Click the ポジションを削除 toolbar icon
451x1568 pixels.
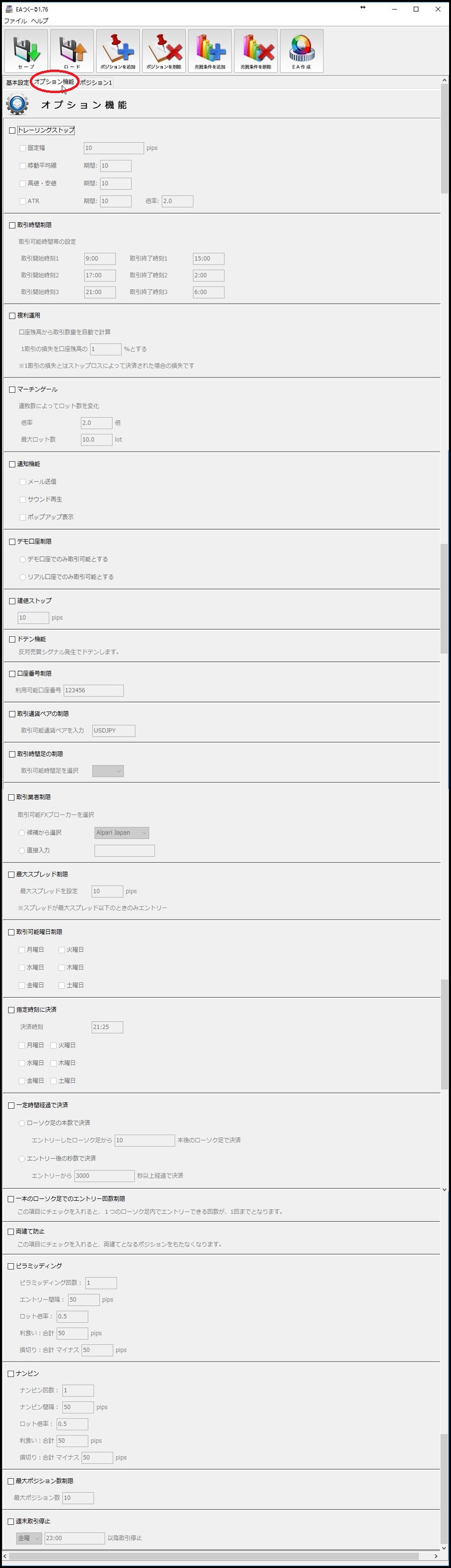coord(164,51)
